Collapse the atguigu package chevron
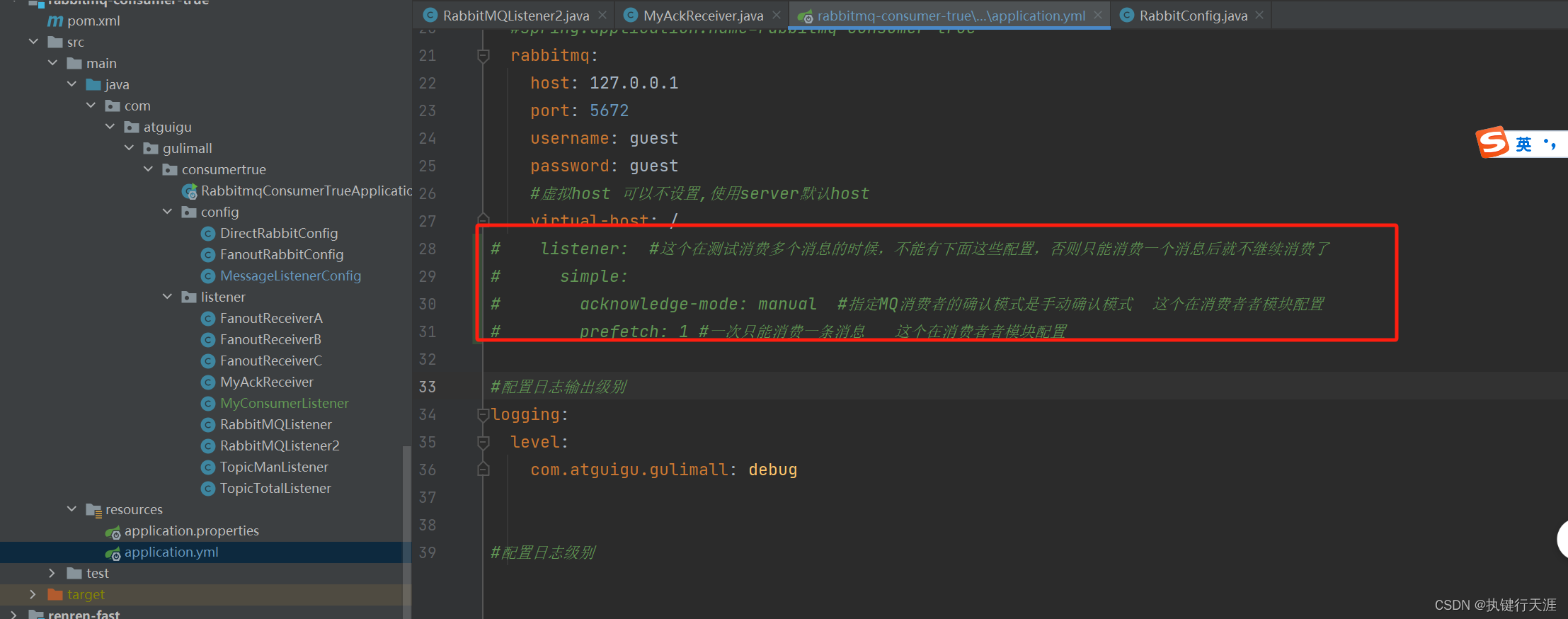This screenshot has height=619, width=1568. tap(110, 127)
